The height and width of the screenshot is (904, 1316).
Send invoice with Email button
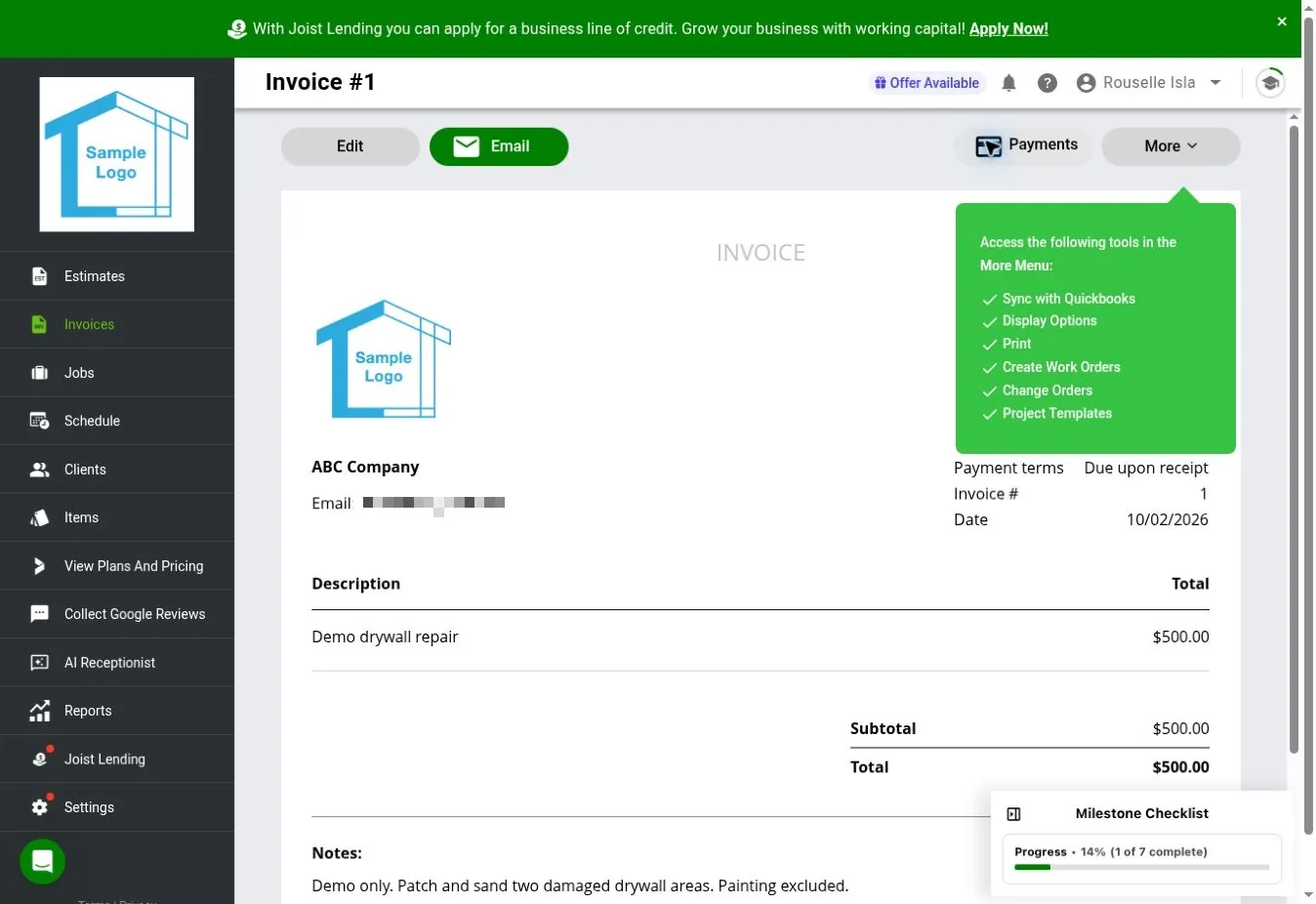499,146
